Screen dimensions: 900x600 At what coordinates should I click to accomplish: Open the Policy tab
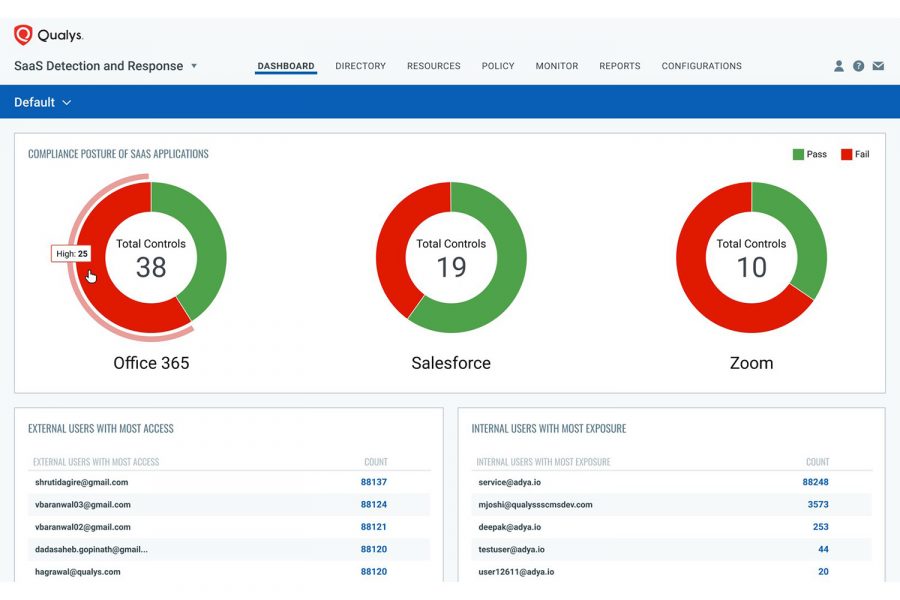click(498, 66)
